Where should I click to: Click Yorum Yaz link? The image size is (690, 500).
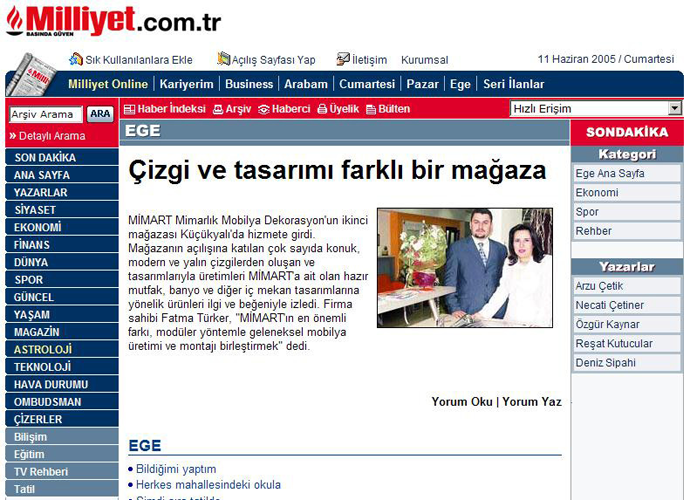pos(532,401)
